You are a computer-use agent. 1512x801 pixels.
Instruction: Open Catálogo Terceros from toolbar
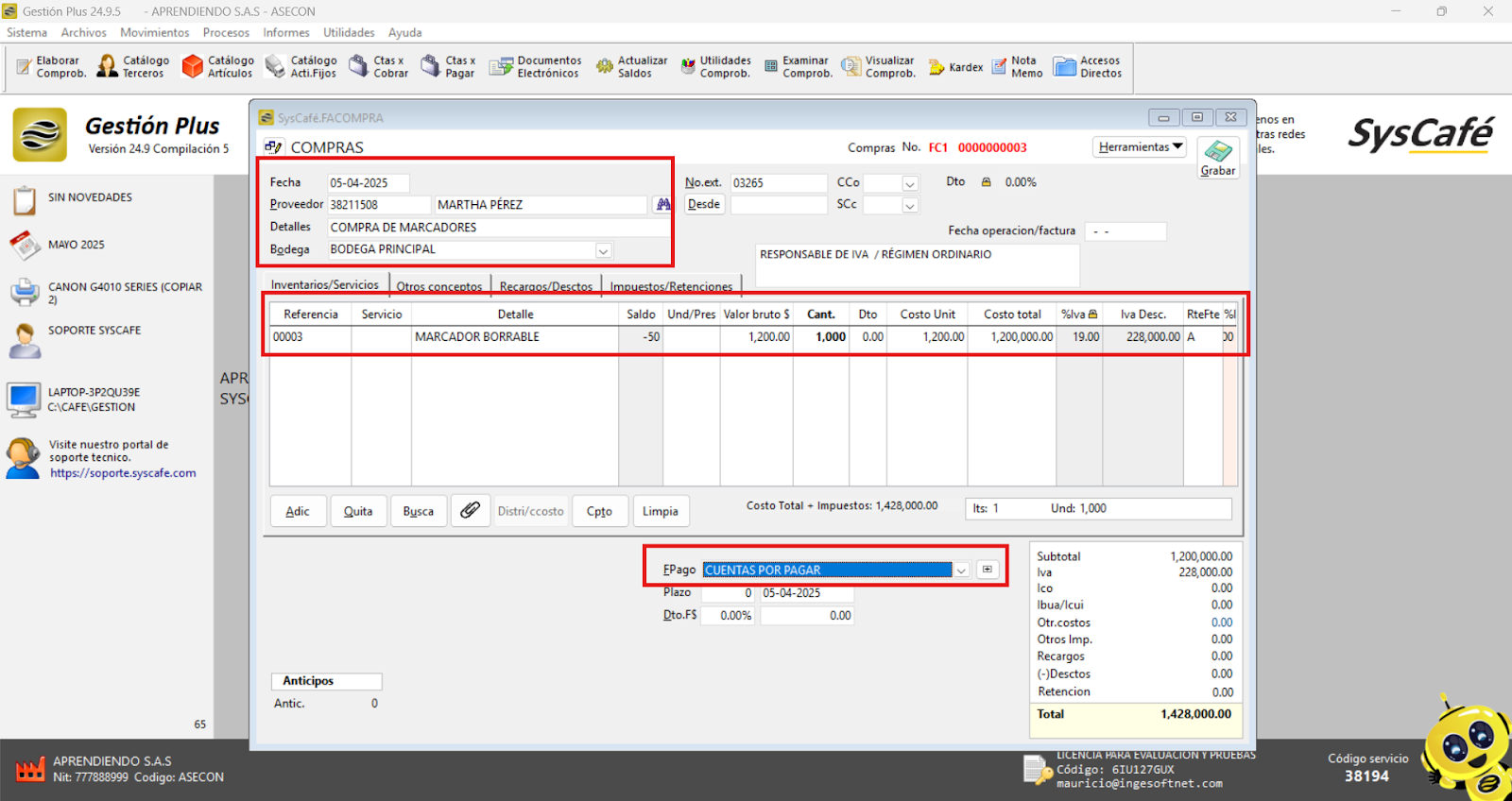tap(133, 66)
